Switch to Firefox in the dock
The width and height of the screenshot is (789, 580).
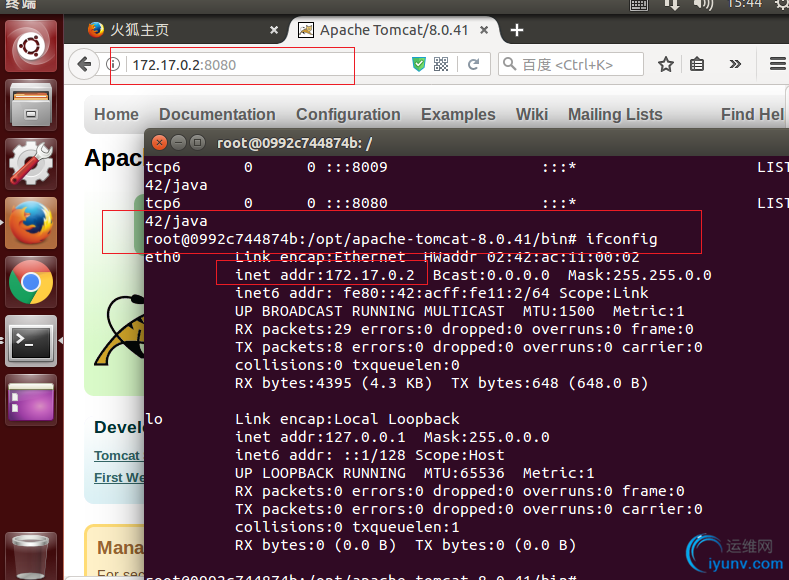pyautogui.click(x=31, y=223)
